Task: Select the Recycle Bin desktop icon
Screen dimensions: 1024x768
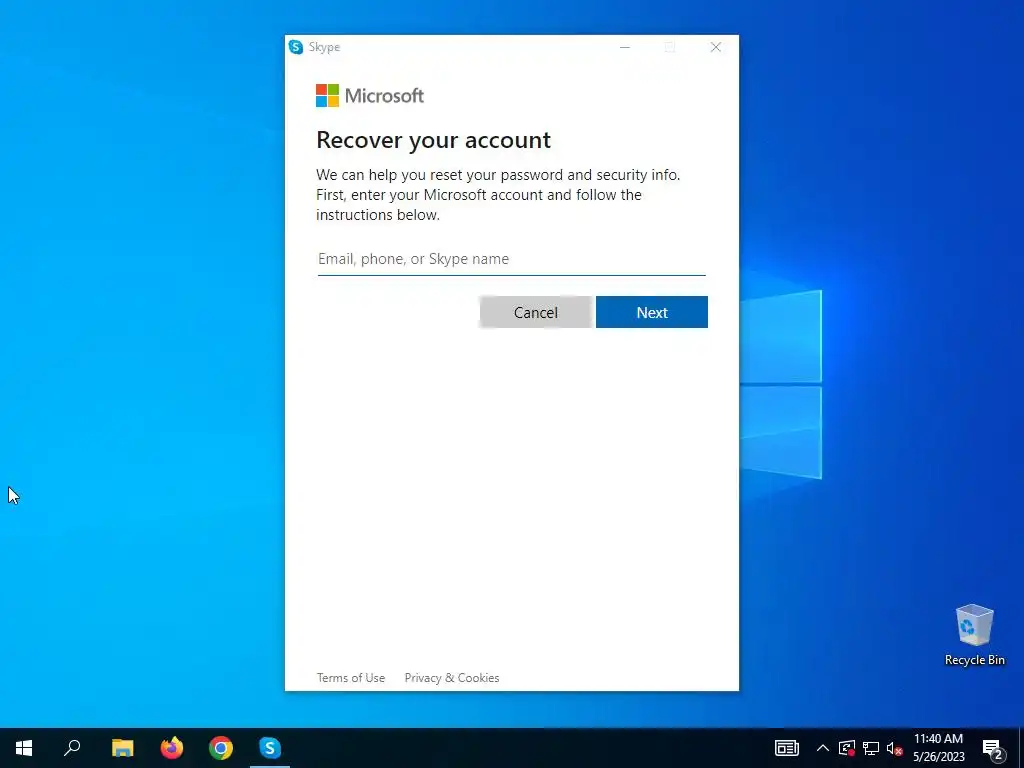Action: tap(974, 635)
